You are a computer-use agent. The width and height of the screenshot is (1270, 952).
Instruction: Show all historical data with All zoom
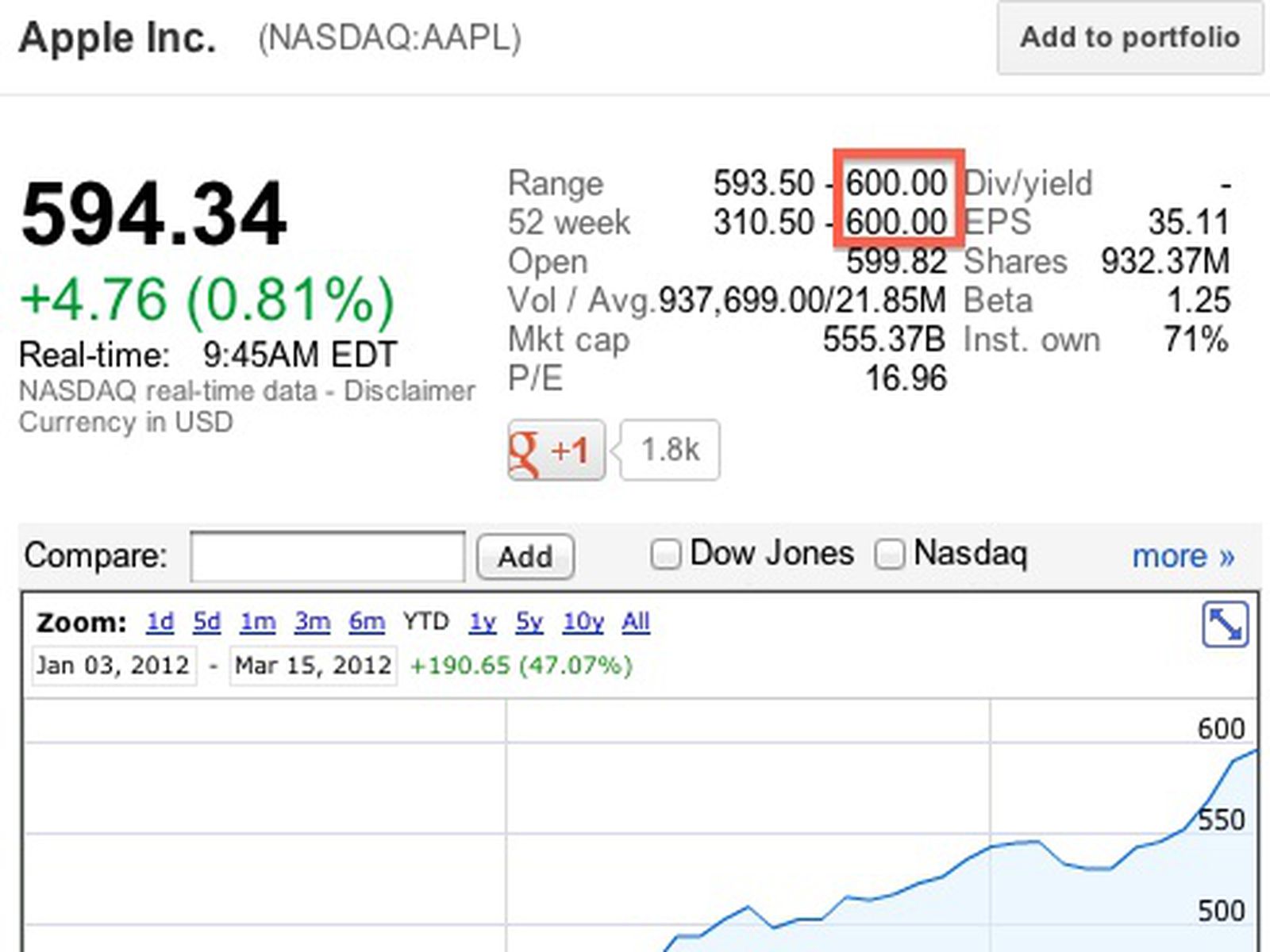coord(636,622)
